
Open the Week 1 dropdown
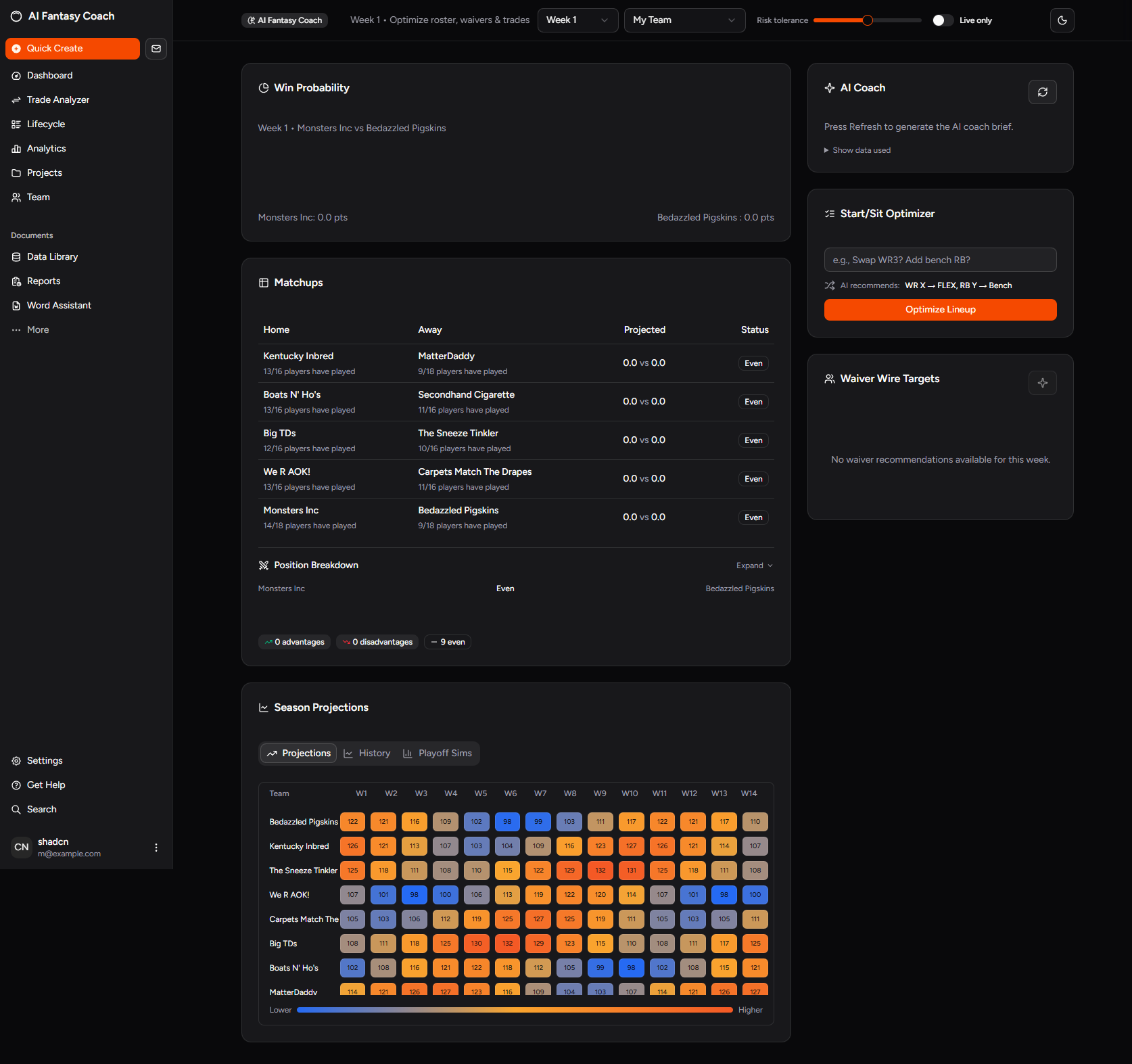point(577,20)
